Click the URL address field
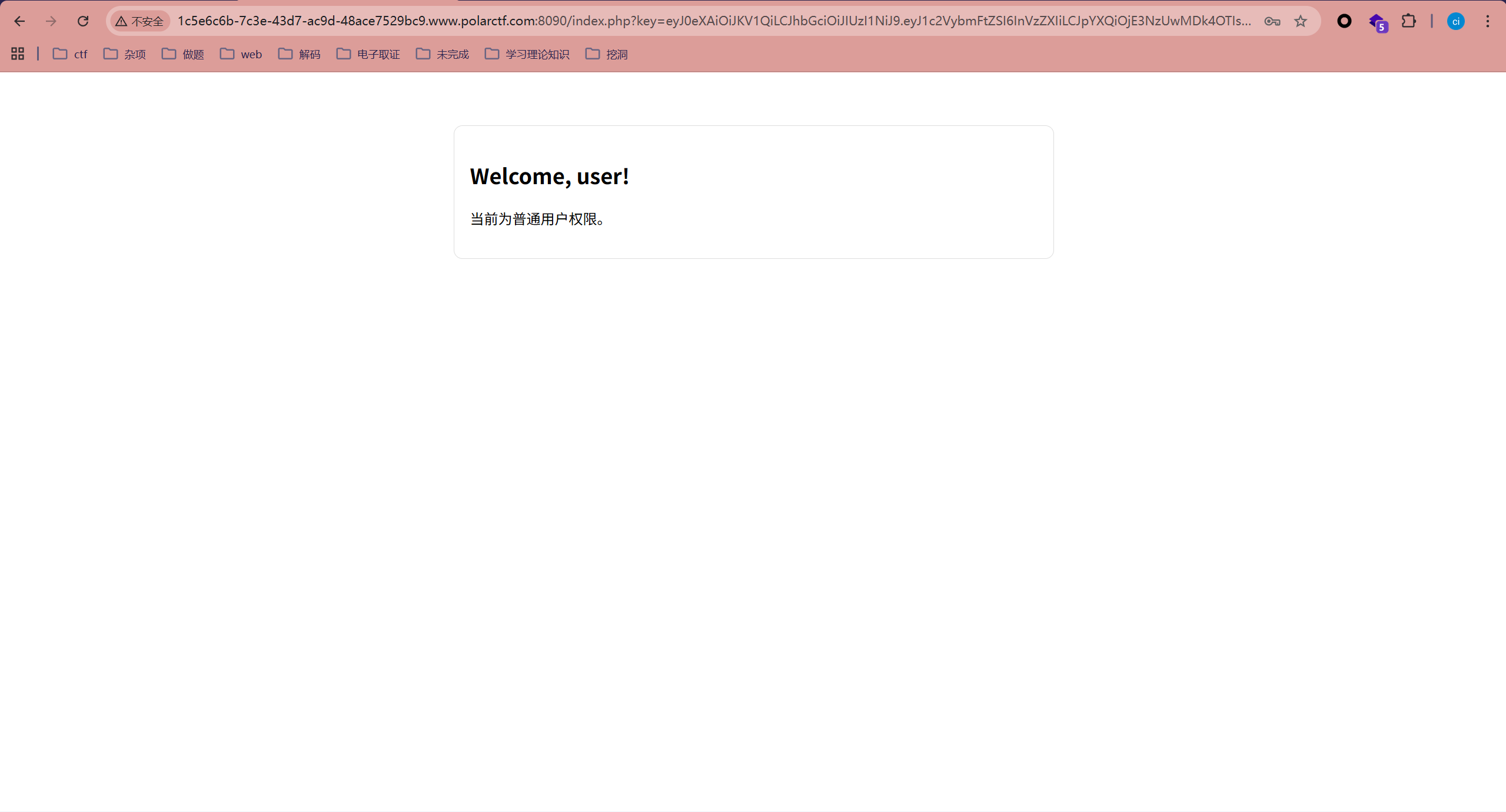 pos(706,21)
